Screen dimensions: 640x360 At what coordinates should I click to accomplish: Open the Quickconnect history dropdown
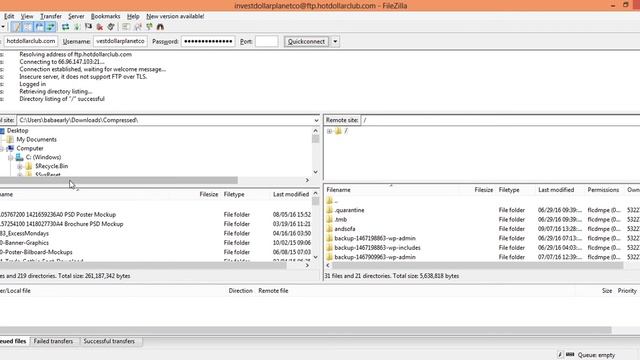[335, 41]
